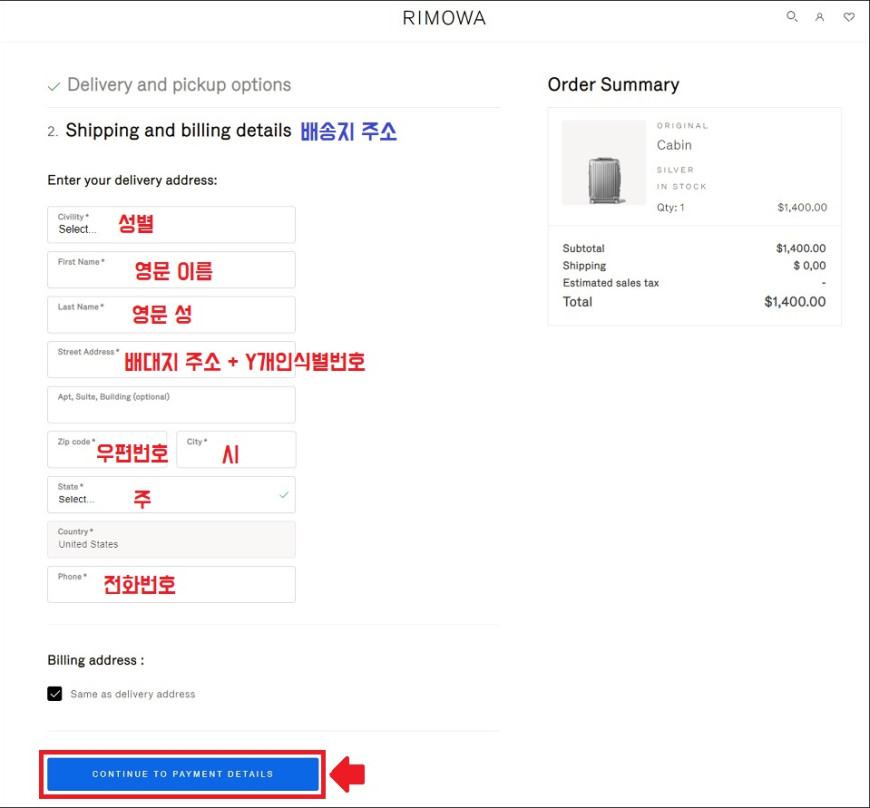The height and width of the screenshot is (808, 870).
Task: Click the Estimated sales tax label
Action: 610,283
